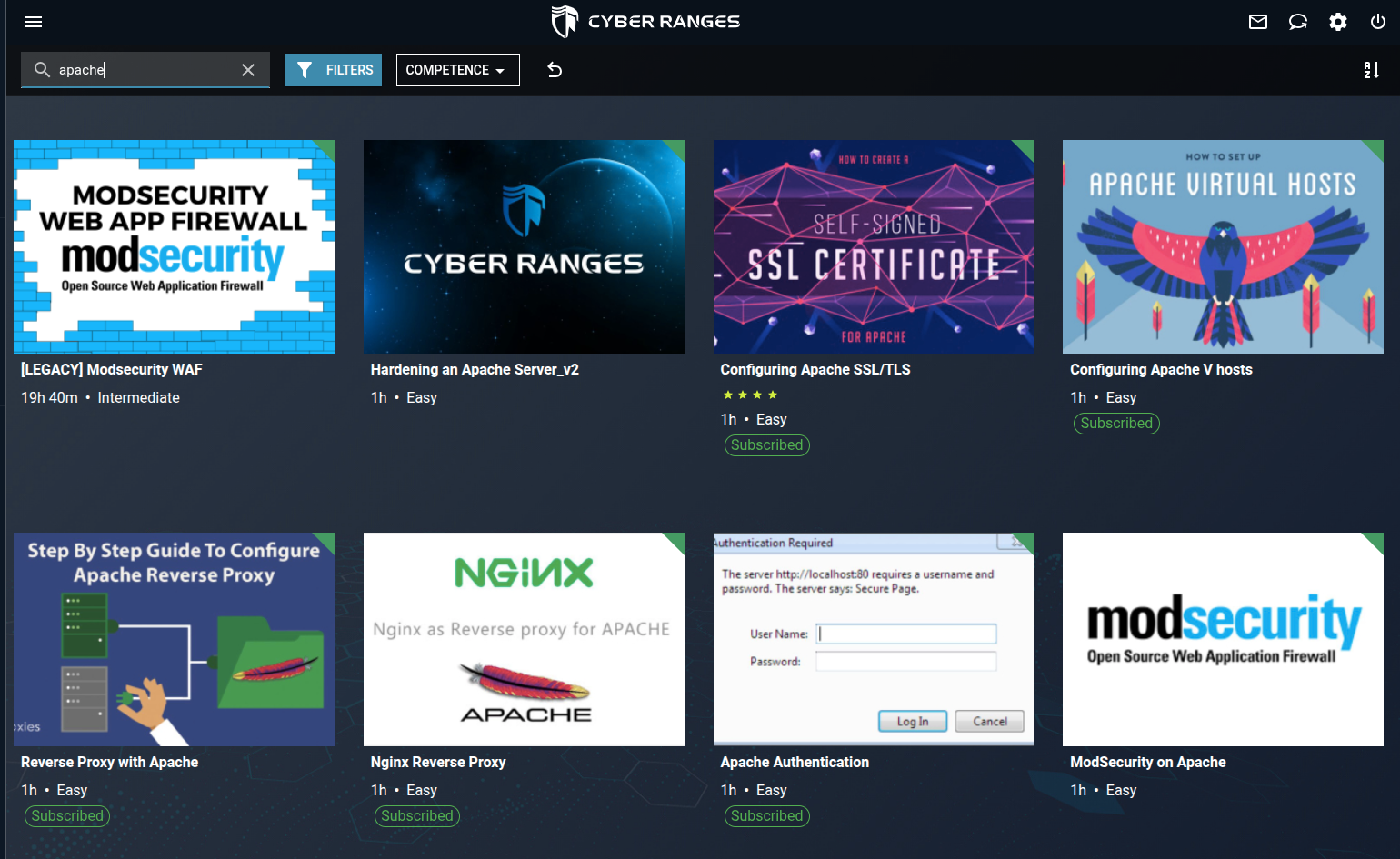Click the Apache Authentication title
This screenshot has height=859, width=1400.
pyautogui.click(x=795, y=762)
